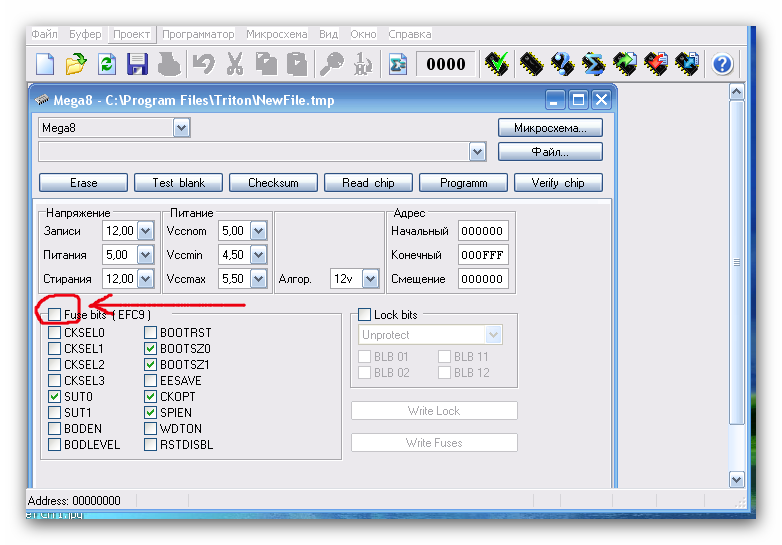Click the Микросхема... button
The width and height of the screenshot is (782, 545).
(x=550, y=128)
